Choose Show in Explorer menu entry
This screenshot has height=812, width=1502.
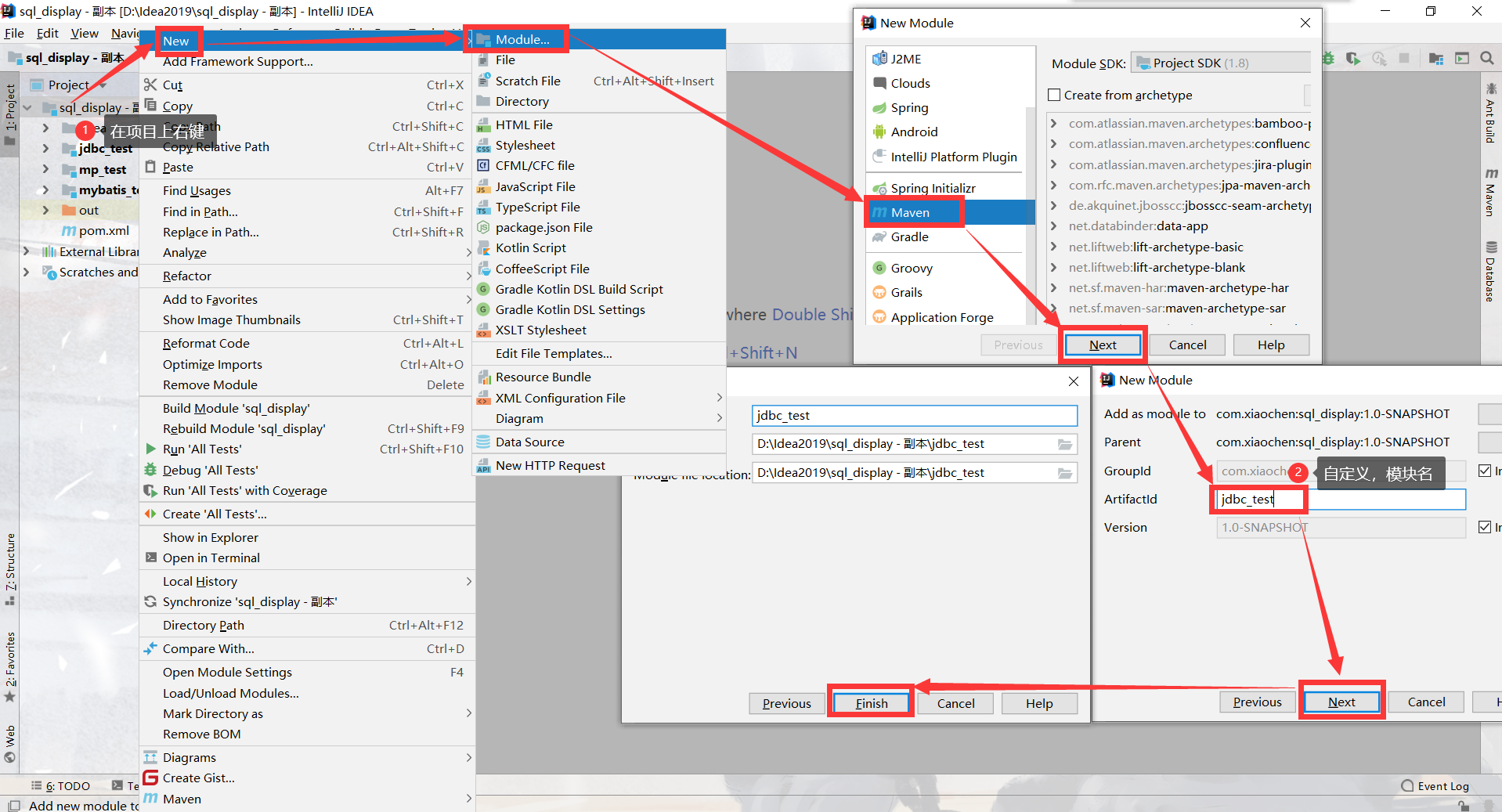click(x=210, y=537)
